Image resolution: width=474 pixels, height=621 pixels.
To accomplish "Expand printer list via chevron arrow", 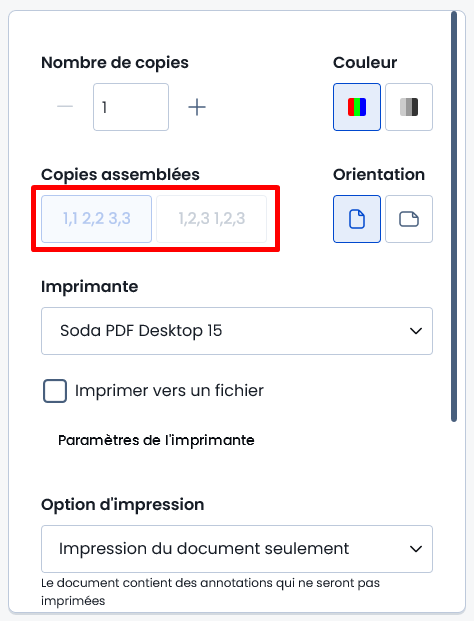I will (416, 331).
